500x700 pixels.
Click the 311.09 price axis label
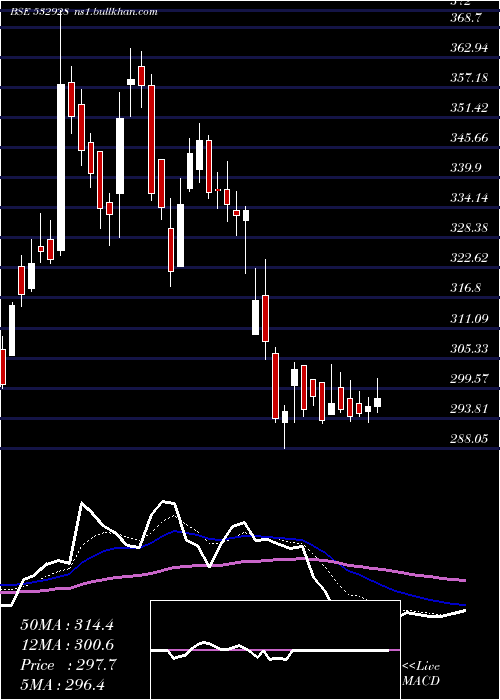click(469, 319)
